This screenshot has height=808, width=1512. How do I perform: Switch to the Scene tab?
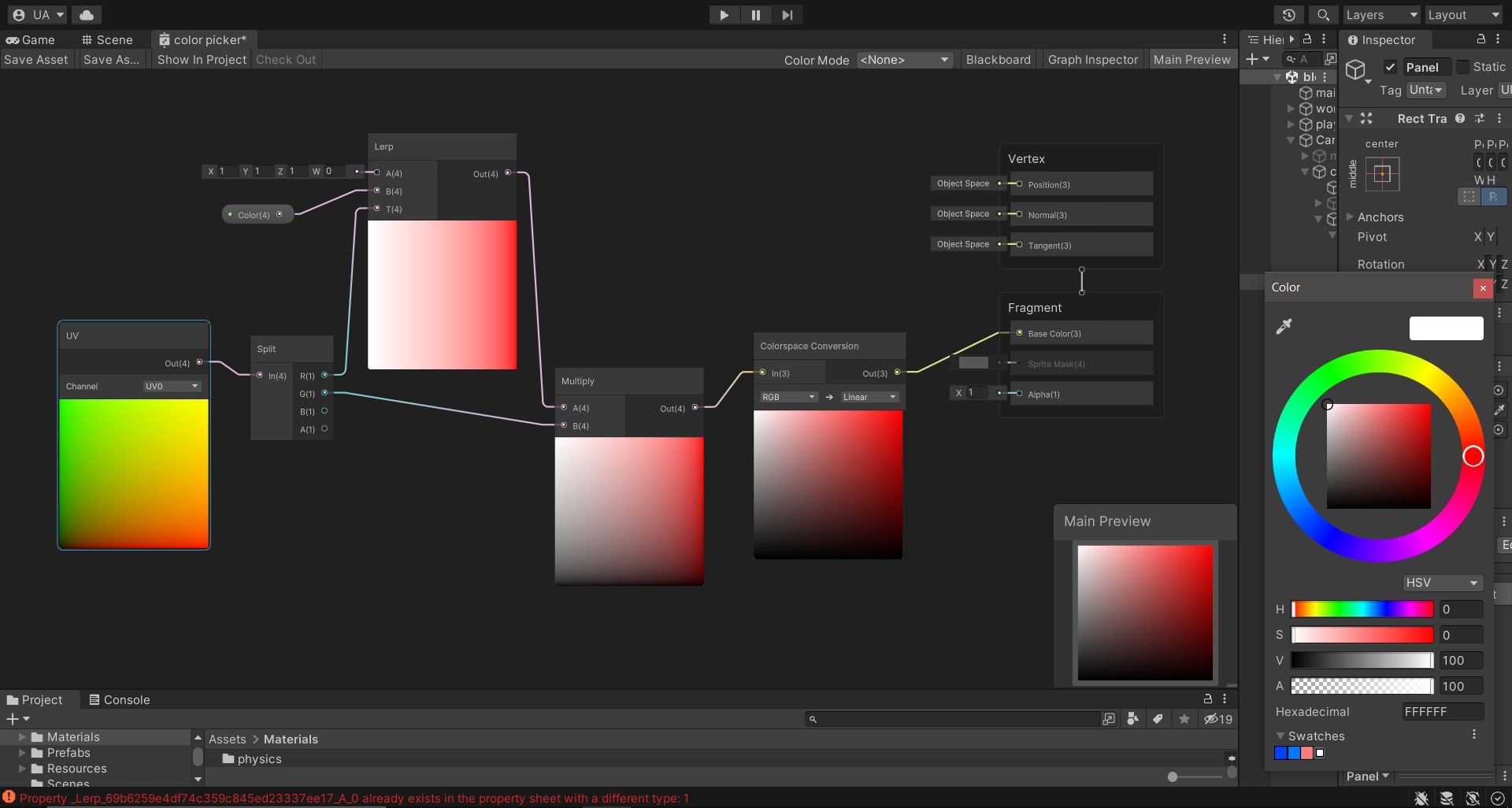coord(107,39)
